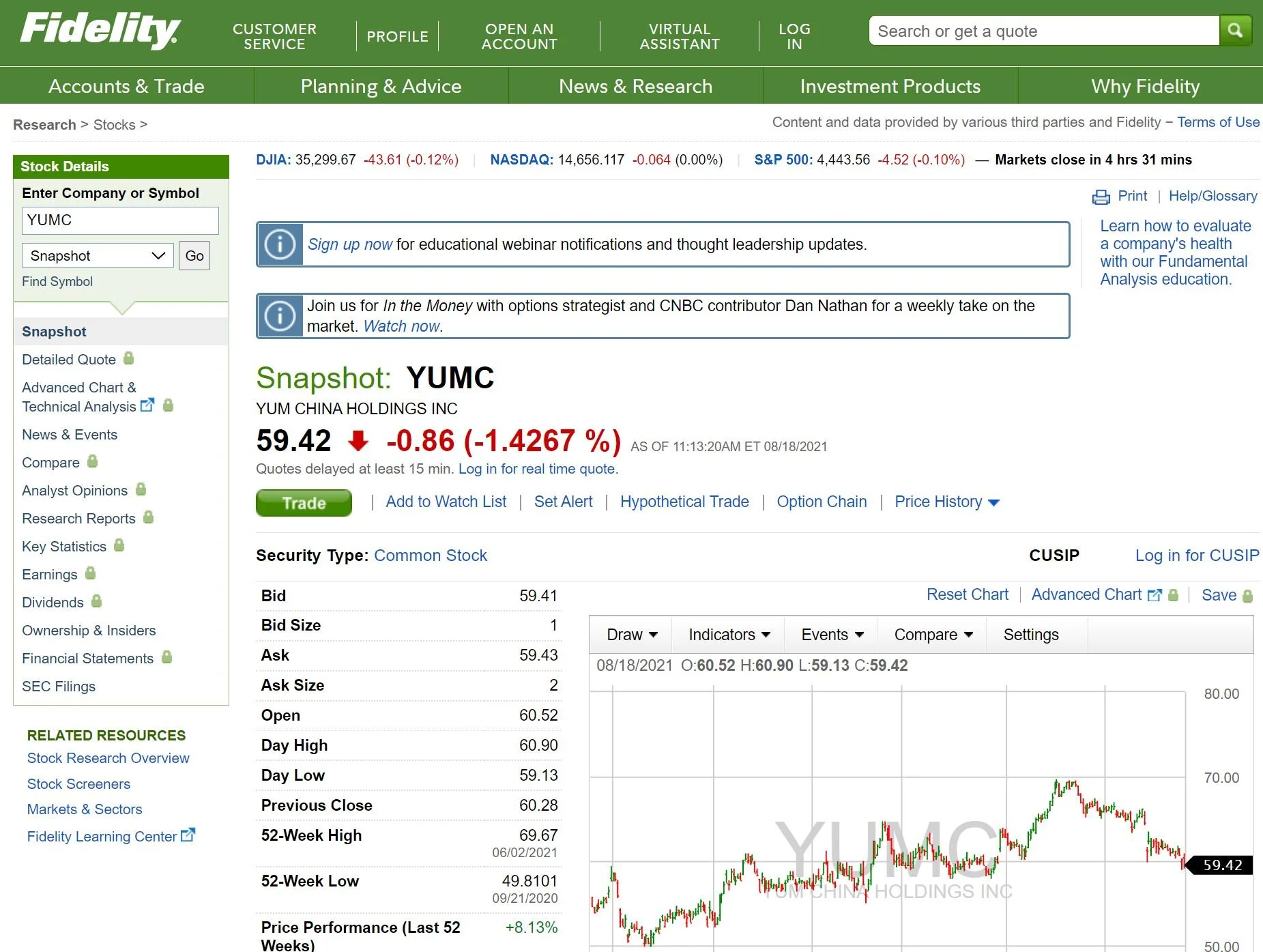The width and height of the screenshot is (1263, 952).
Task: Click the lock icon next to Analyst Opinions
Action: 141,489
